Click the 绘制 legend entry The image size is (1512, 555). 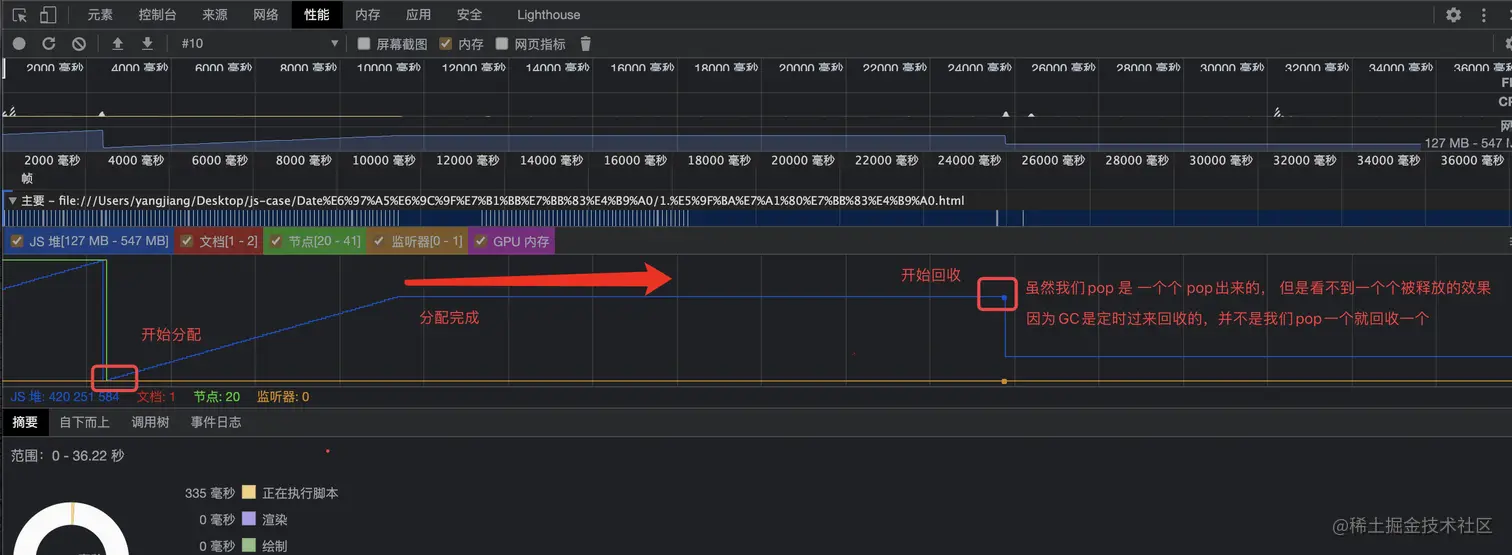coord(276,546)
